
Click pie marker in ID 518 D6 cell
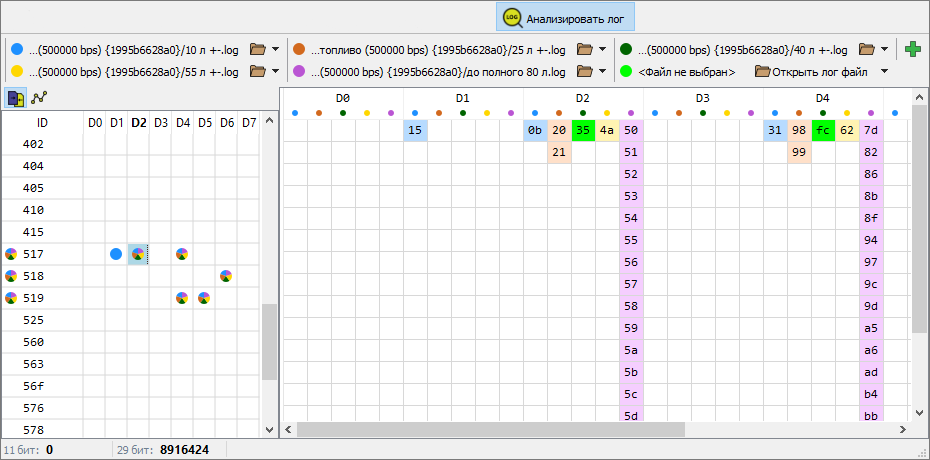coord(227,276)
